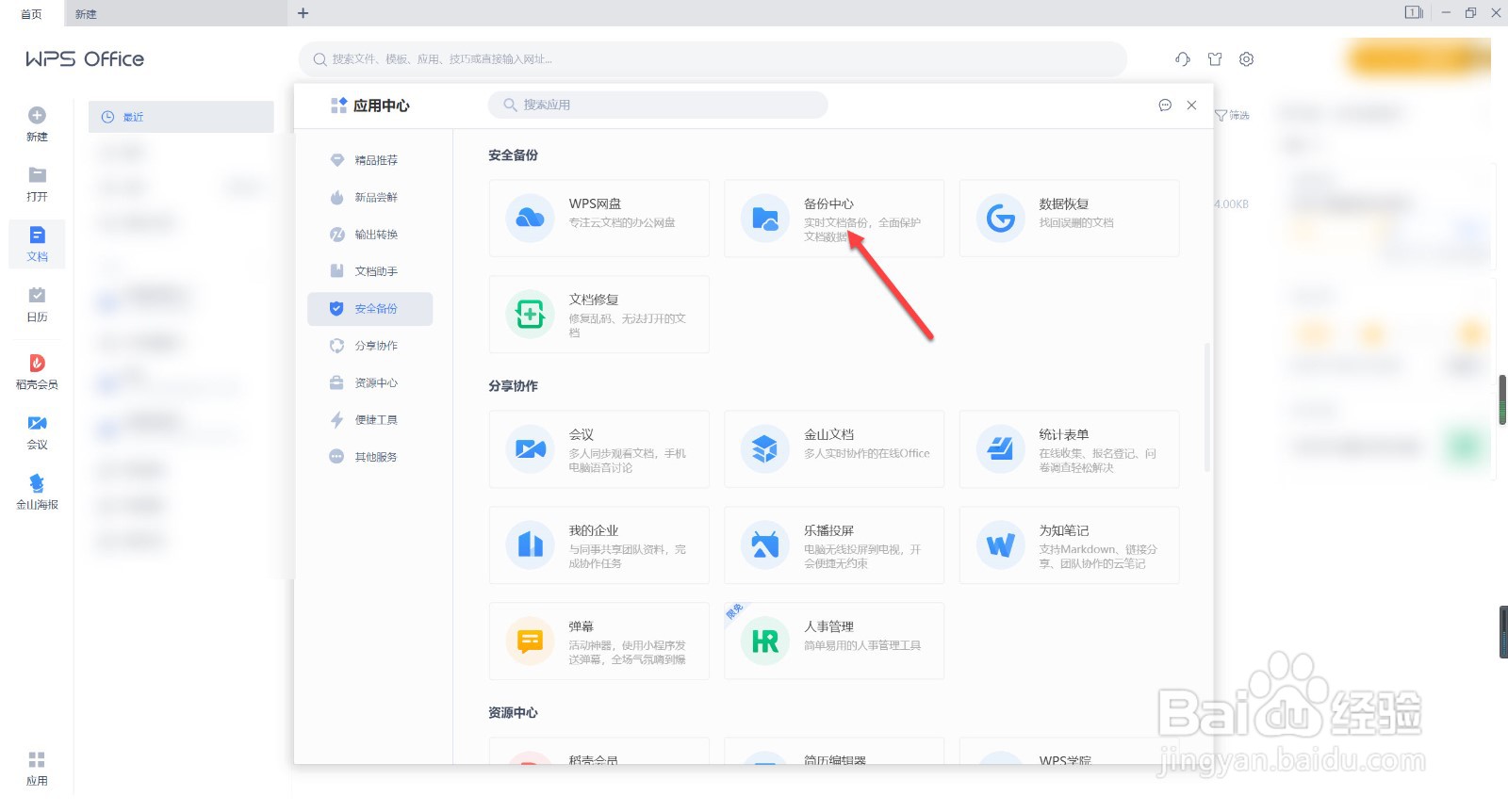This screenshot has width=1508, height=812.
Task: Open the 为知笔记 notes app
Action: 1069,545
